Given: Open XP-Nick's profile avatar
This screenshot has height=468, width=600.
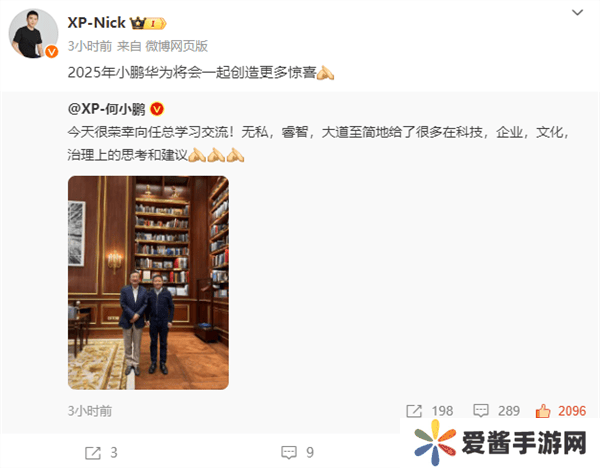Looking at the screenshot, I should (x=34, y=33).
